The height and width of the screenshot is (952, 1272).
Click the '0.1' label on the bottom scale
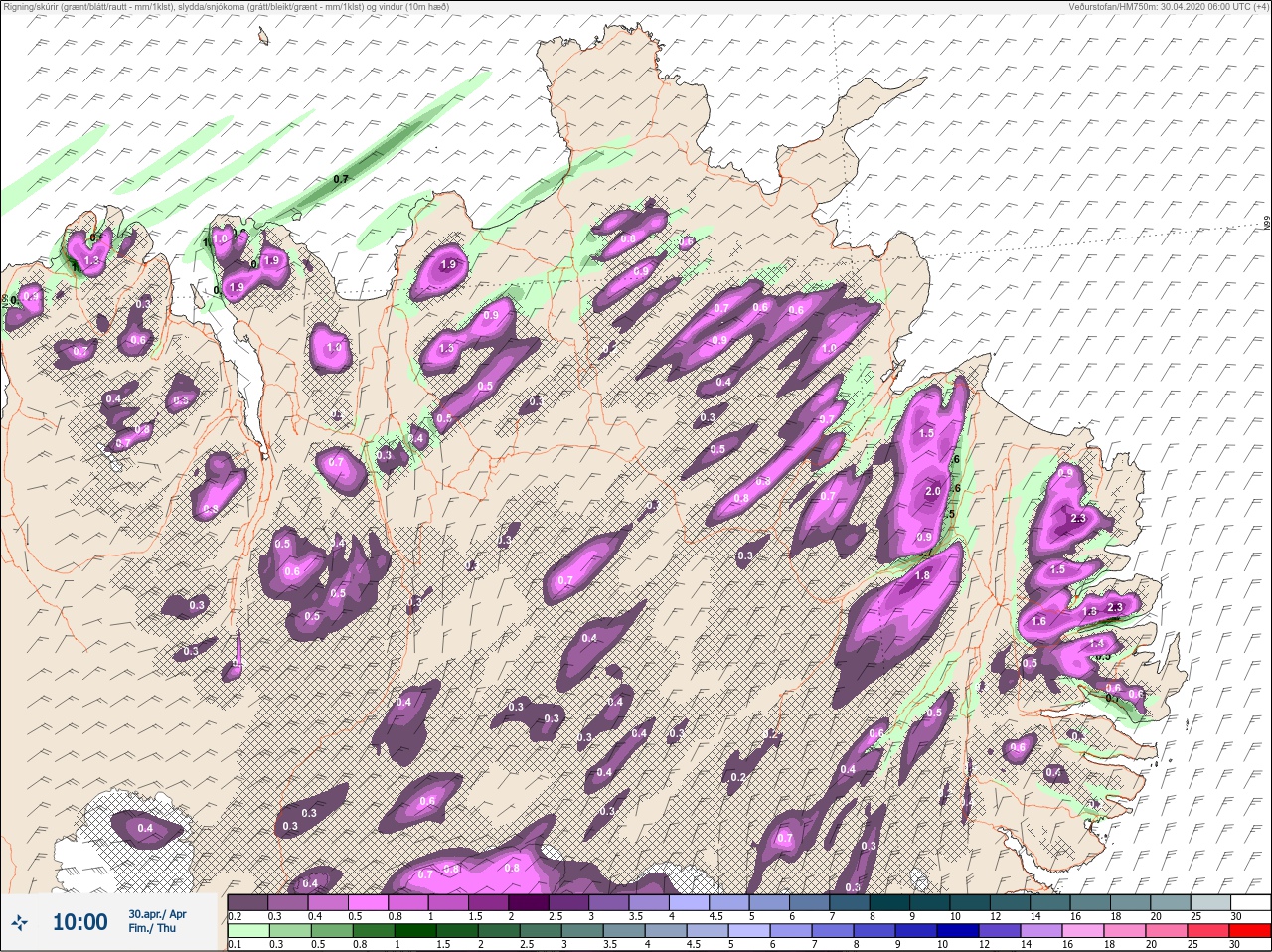235,944
